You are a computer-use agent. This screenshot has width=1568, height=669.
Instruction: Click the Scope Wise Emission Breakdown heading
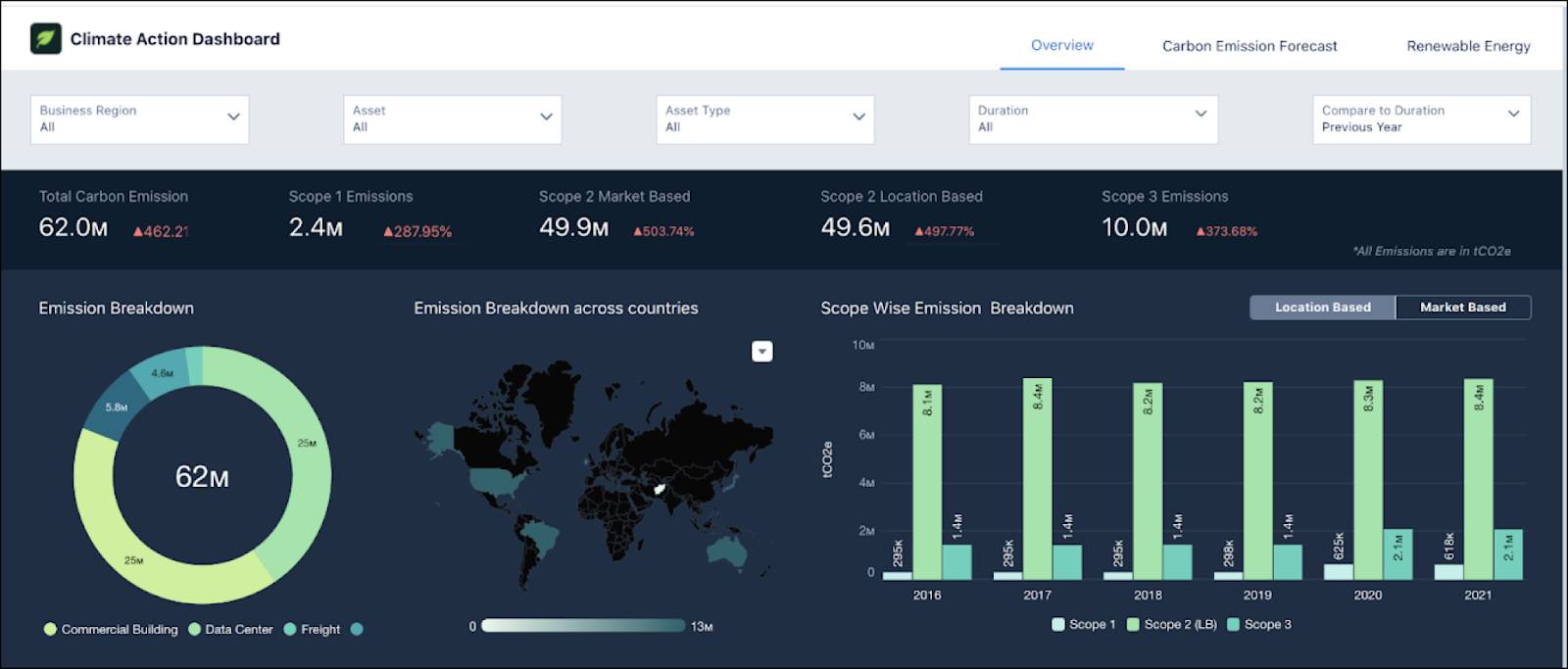[x=947, y=308]
